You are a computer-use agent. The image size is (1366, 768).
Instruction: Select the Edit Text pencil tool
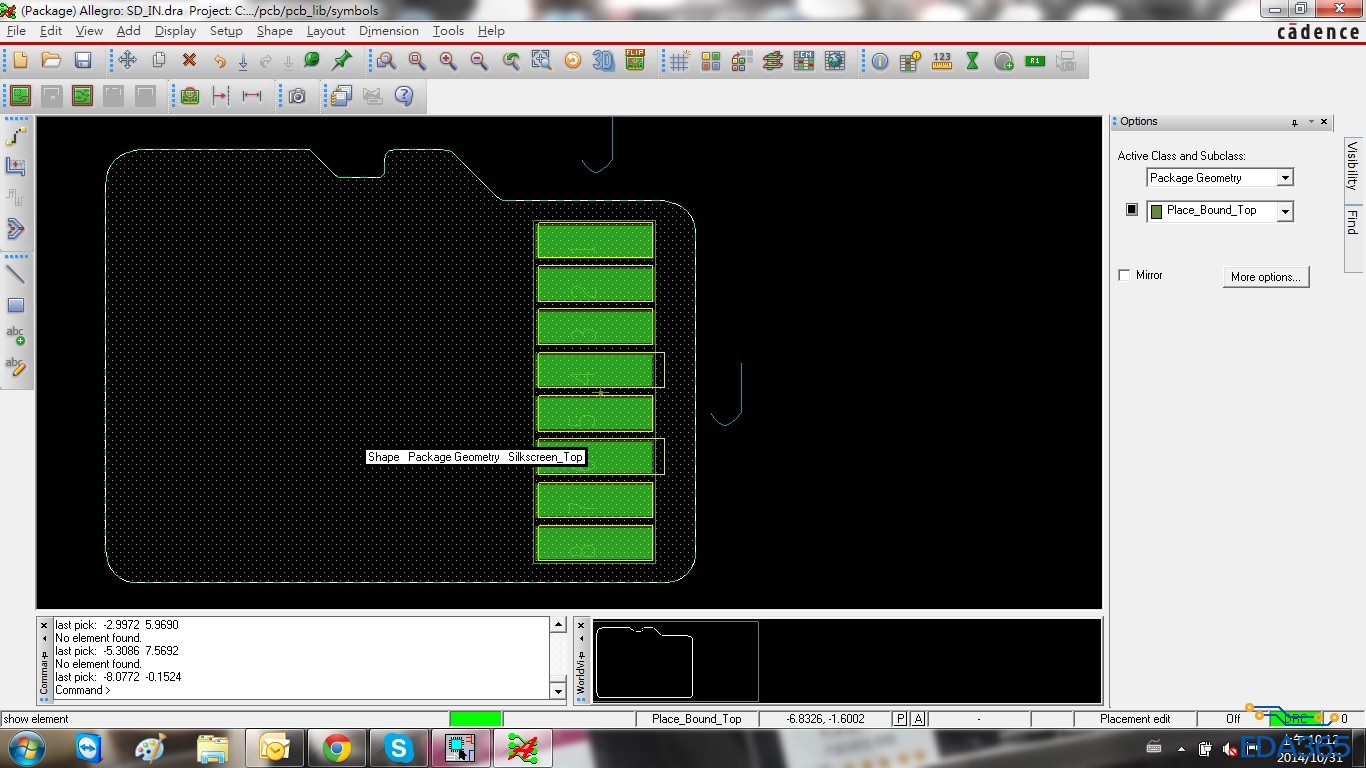[15, 366]
